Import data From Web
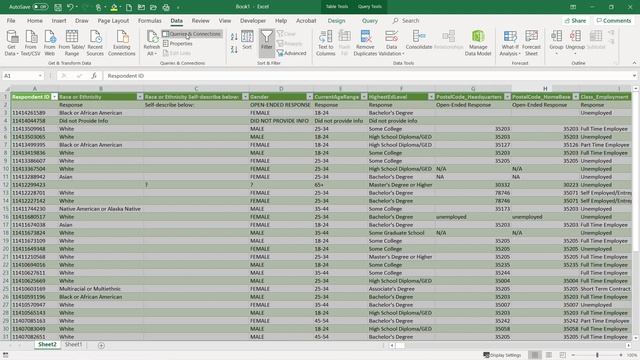 pos(50,43)
